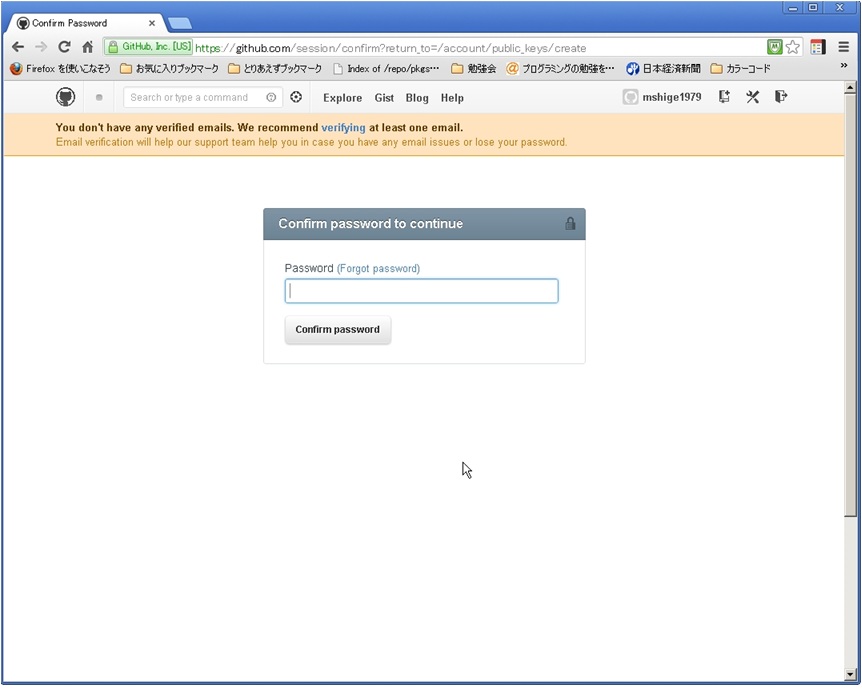Image resolution: width=862 pixels, height=689 pixels.
Task: Click scrollbar down arrow
Action: pos(850,674)
